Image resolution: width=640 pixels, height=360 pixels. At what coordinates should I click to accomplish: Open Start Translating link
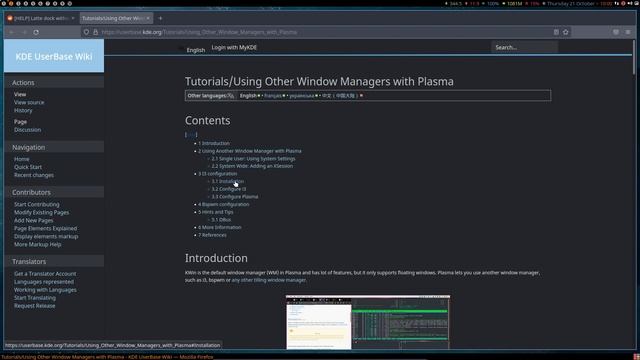click(x=35, y=298)
